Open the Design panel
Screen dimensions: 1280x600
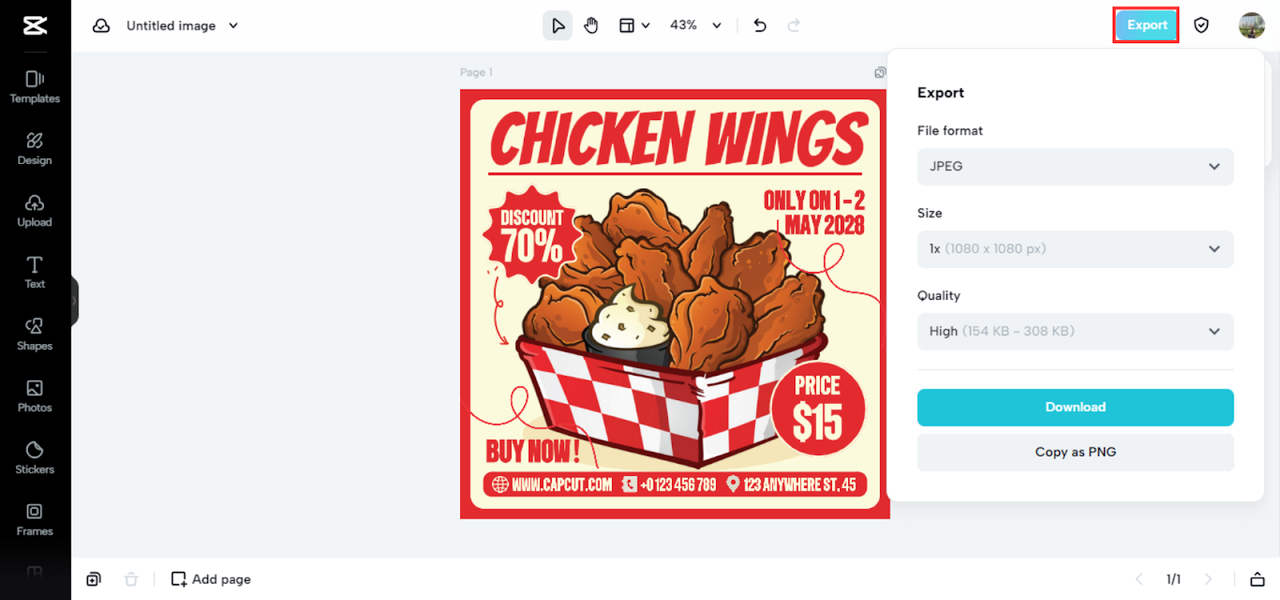click(x=35, y=149)
